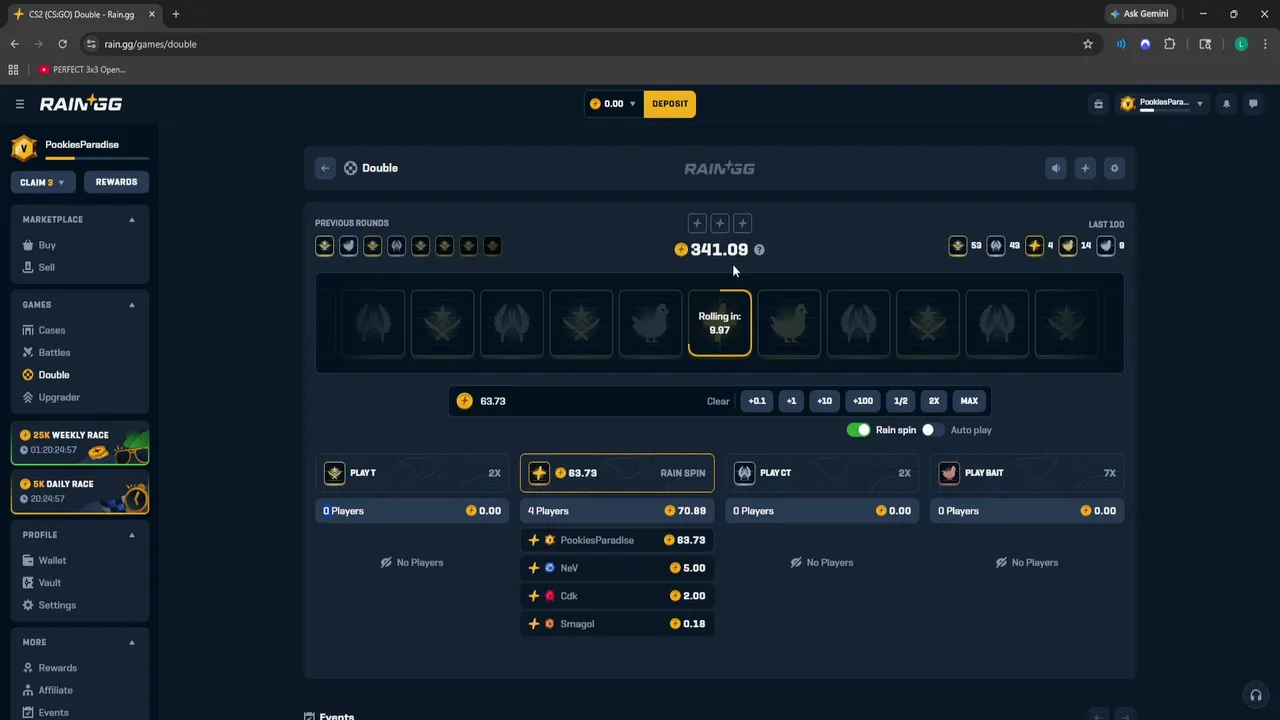
Task: Collapse the PROFILE section
Action: [x=131, y=535]
